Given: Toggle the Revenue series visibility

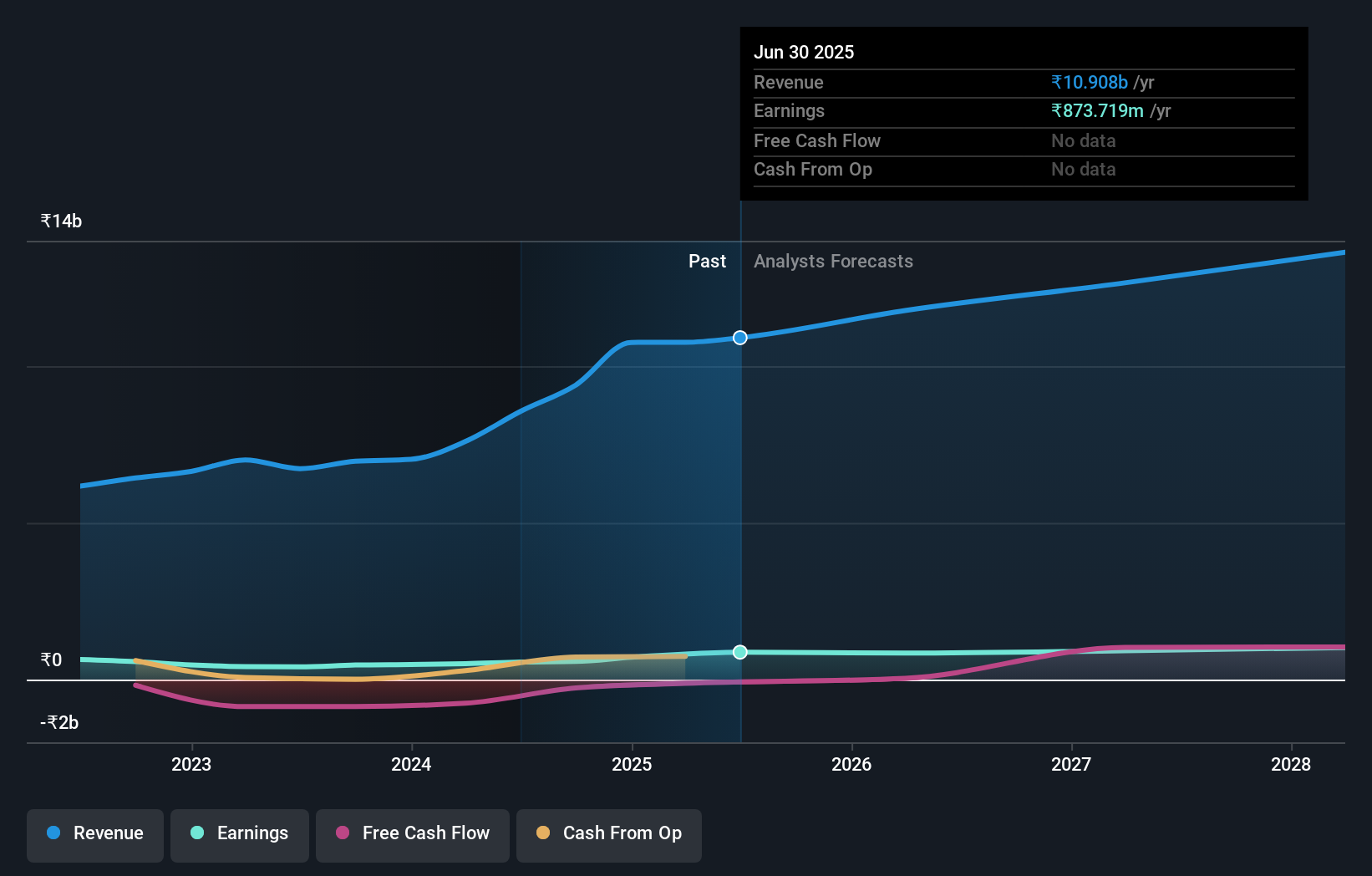Looking at the screenshot, I should (x=94, y=834).
